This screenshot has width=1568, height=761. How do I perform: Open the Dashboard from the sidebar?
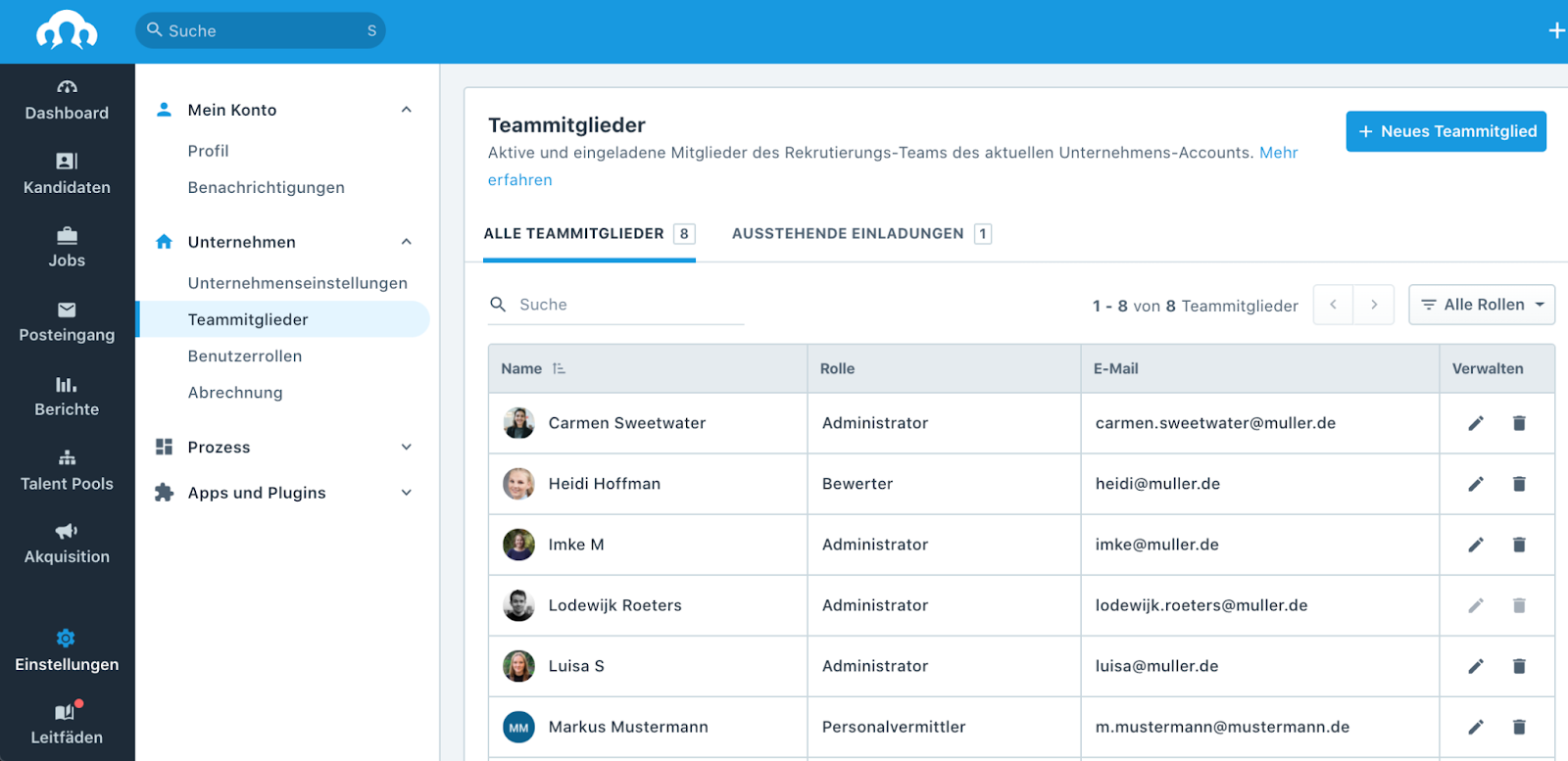(x=67, y=101)
